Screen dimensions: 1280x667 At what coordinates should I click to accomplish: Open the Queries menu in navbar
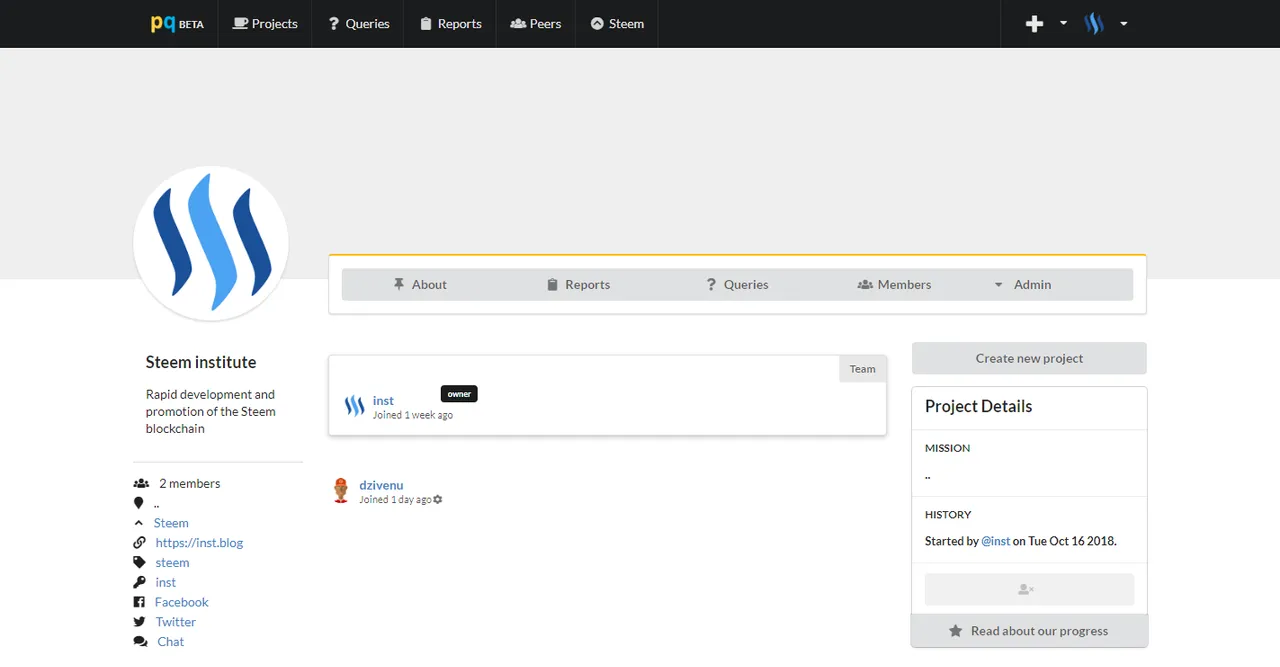tap(359, 24)
